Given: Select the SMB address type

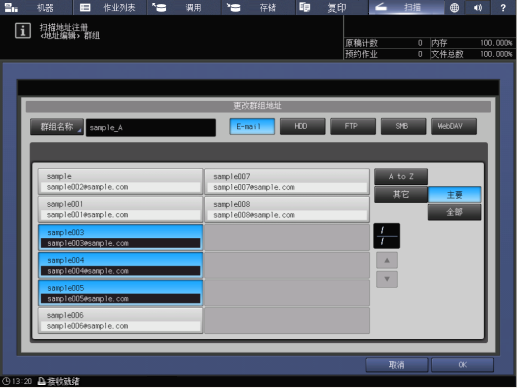Looking at the screenshot, I should coord(403,126).
